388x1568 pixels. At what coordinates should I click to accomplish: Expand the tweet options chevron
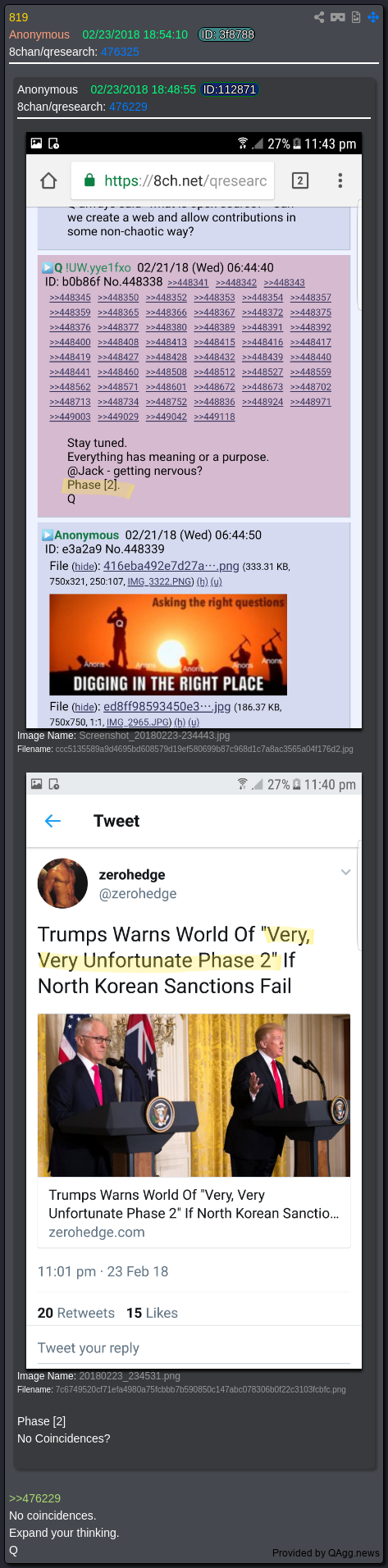pos(346,872)
